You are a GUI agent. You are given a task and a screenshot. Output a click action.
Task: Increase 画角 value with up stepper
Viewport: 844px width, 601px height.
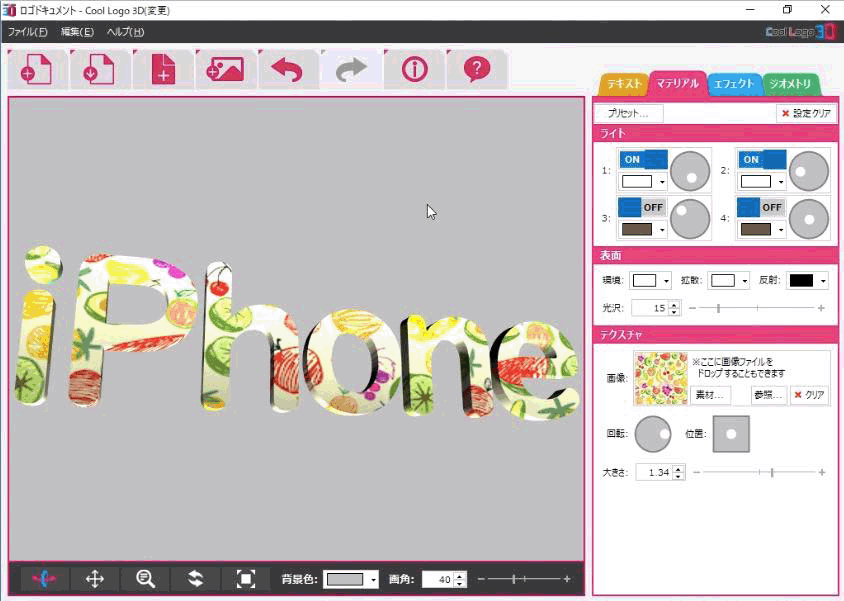point(460,576)
